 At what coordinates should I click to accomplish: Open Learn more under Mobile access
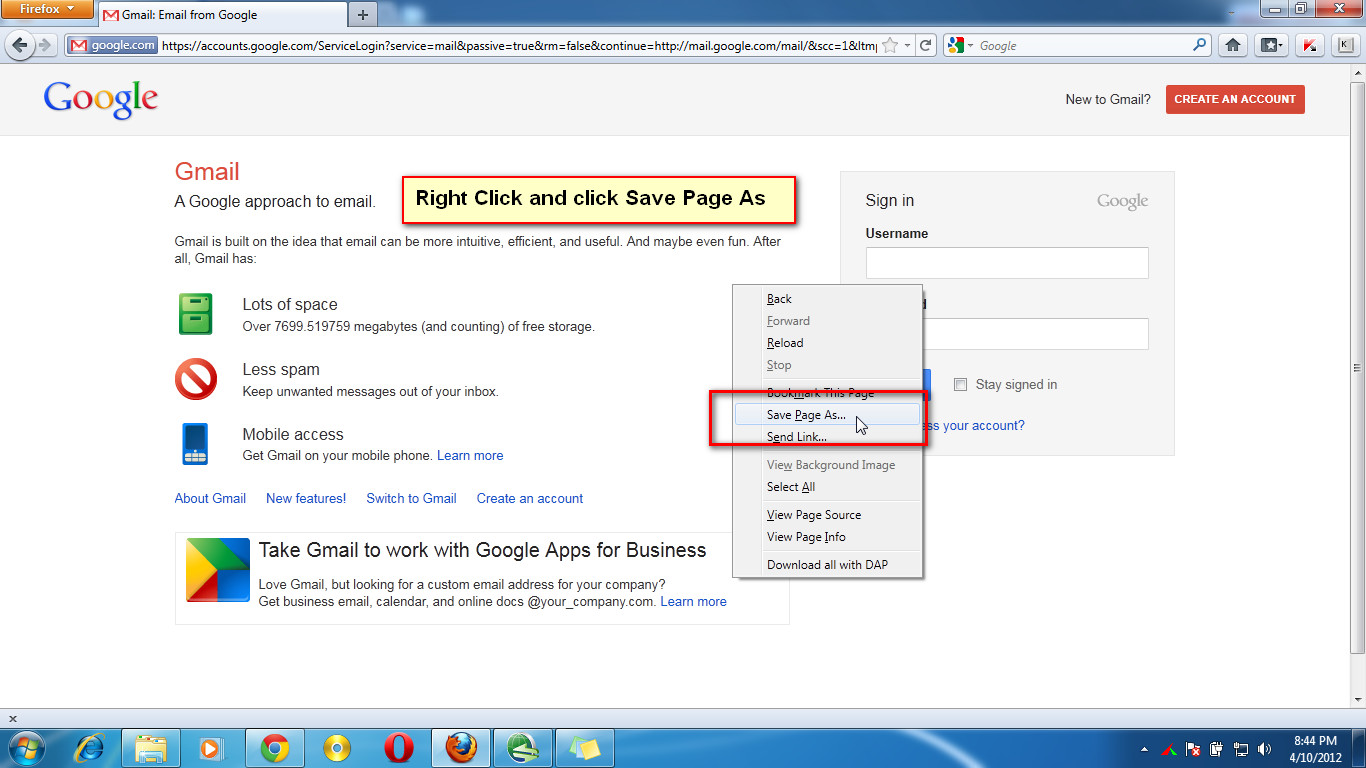pyautogui.click(x=470, y=455)
